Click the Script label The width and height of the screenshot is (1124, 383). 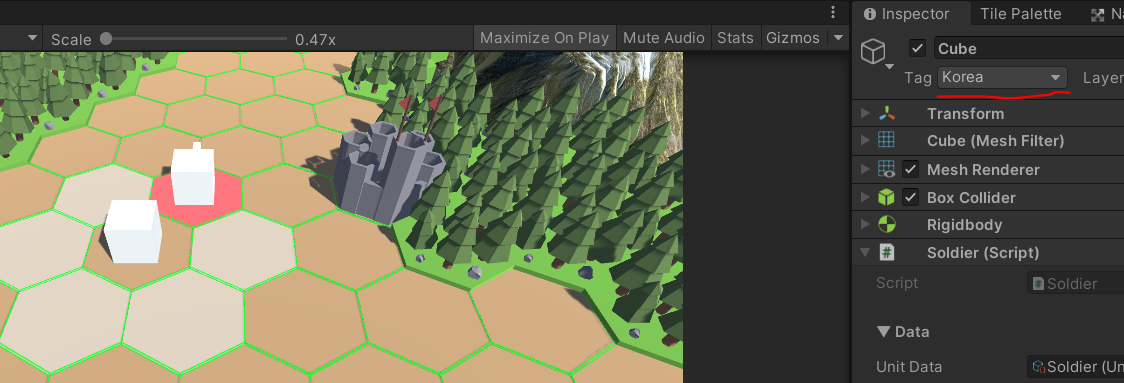[x=897, y=283]
